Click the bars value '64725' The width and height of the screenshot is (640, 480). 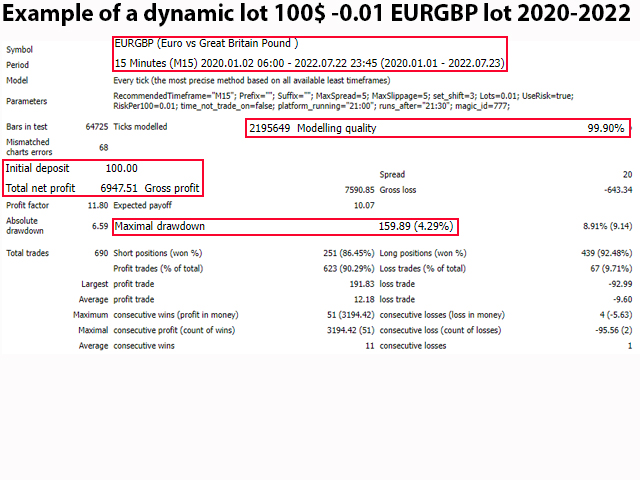(x=97, y=127)
